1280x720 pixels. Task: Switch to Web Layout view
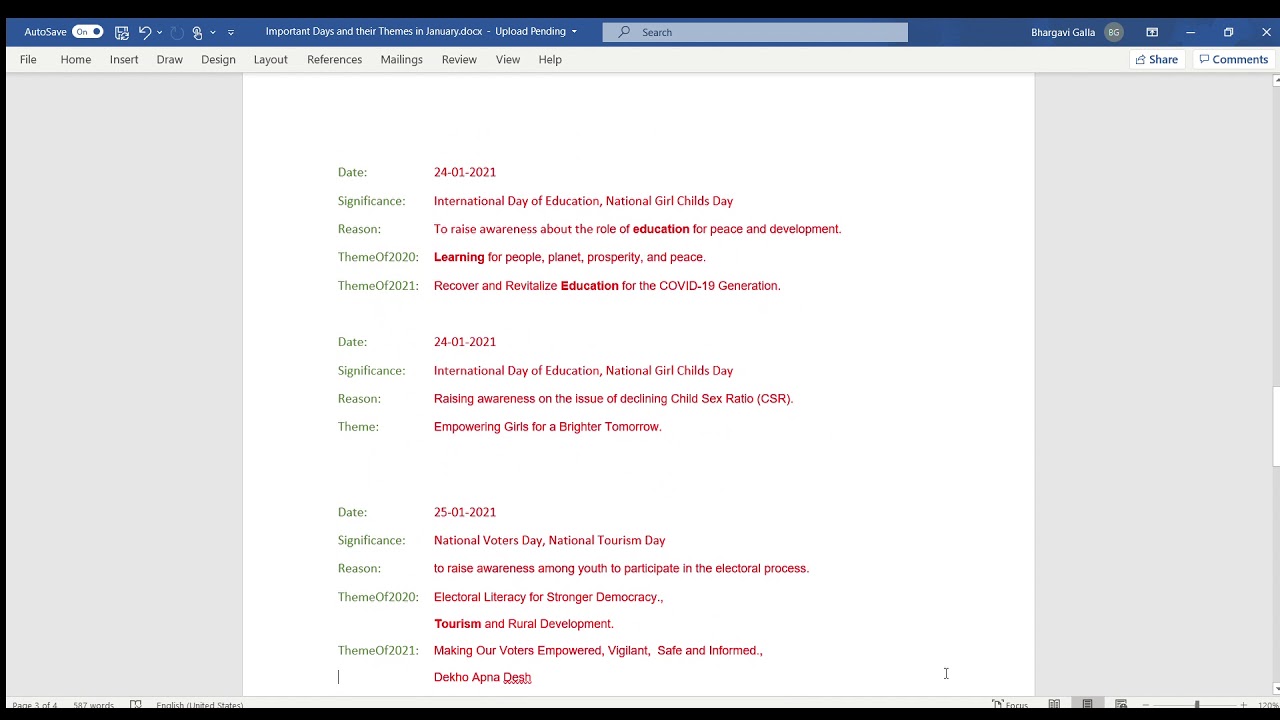point(1121,705)
